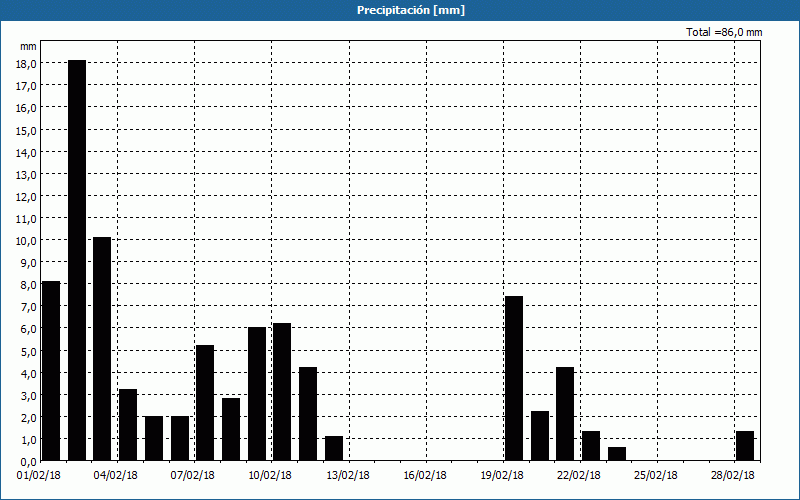Pick the '9,0' y-axis label

(x=28, y=263)
